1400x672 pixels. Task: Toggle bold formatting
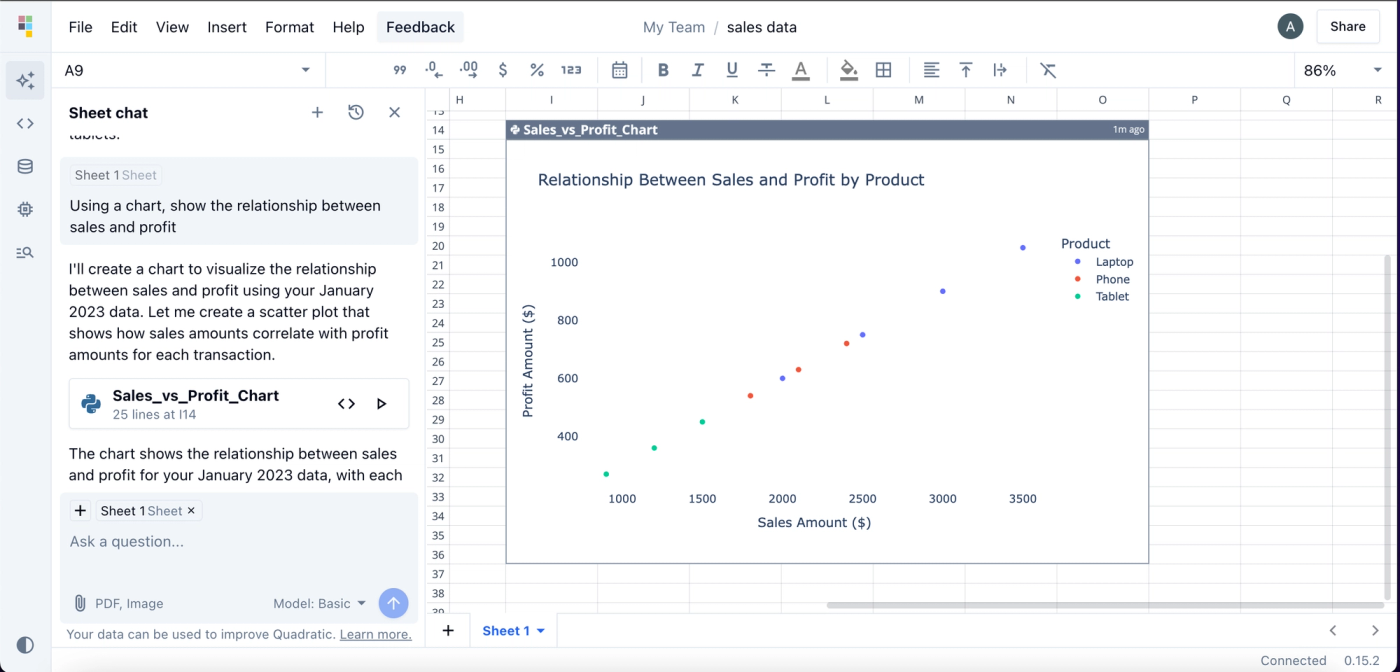(663, 70)
